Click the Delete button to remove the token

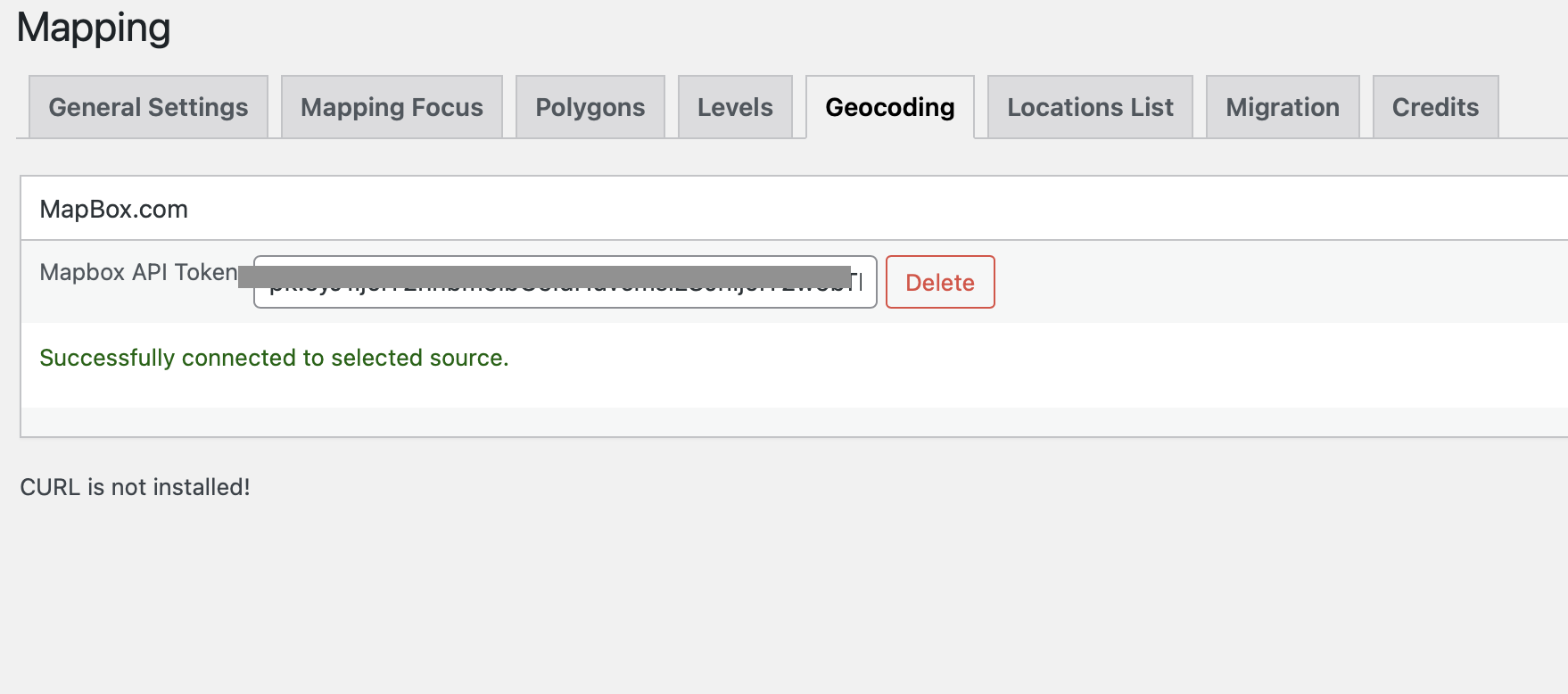(x=939, y=282)
